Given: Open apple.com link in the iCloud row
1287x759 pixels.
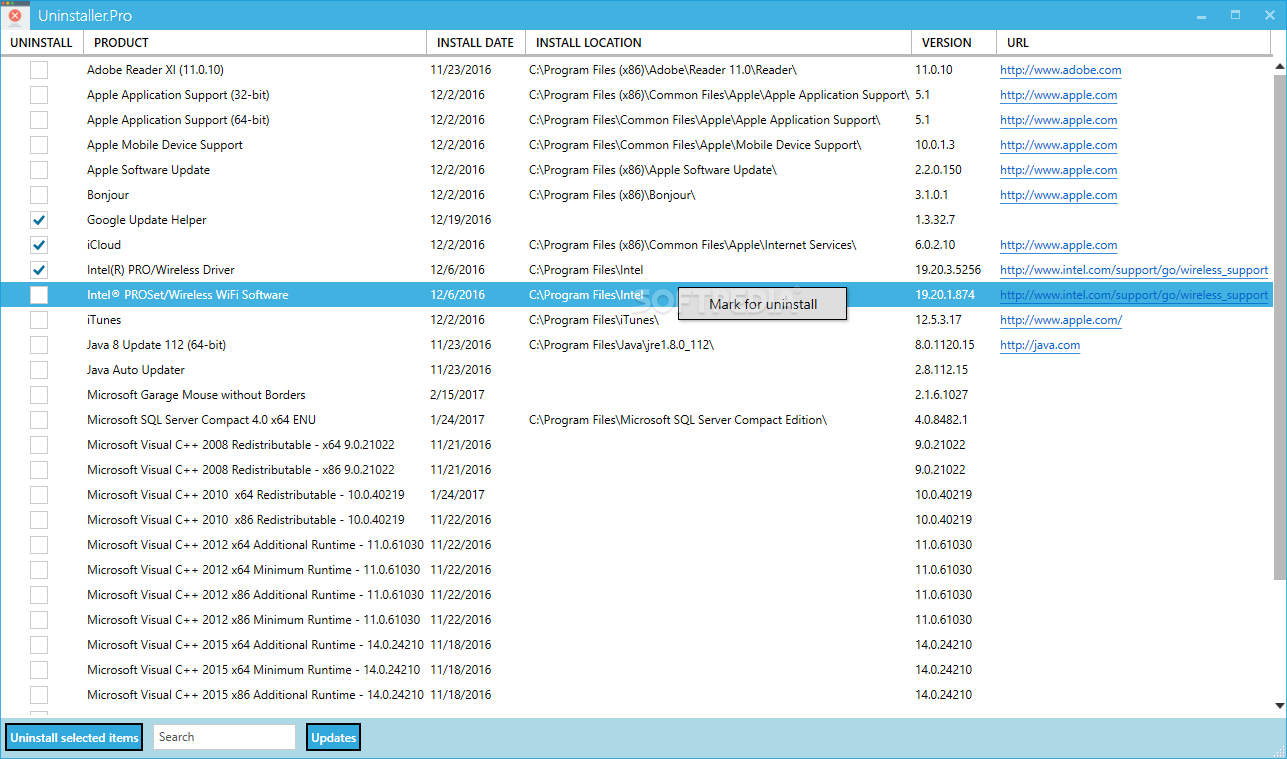Looking at the screenshot, I should [x=1058, y=245].
